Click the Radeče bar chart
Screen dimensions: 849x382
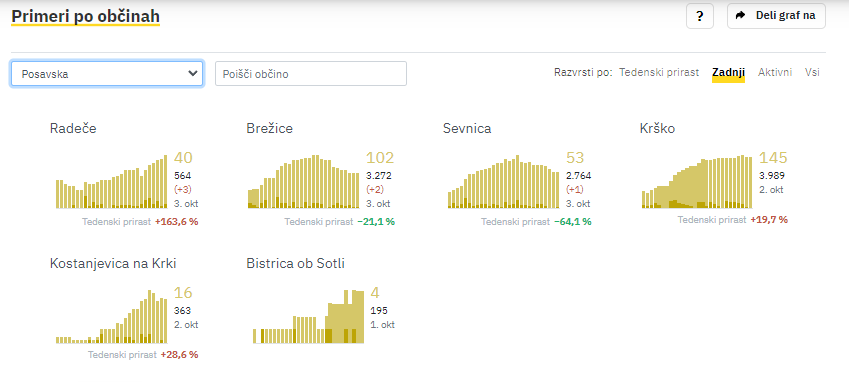(x=112, y=182)
